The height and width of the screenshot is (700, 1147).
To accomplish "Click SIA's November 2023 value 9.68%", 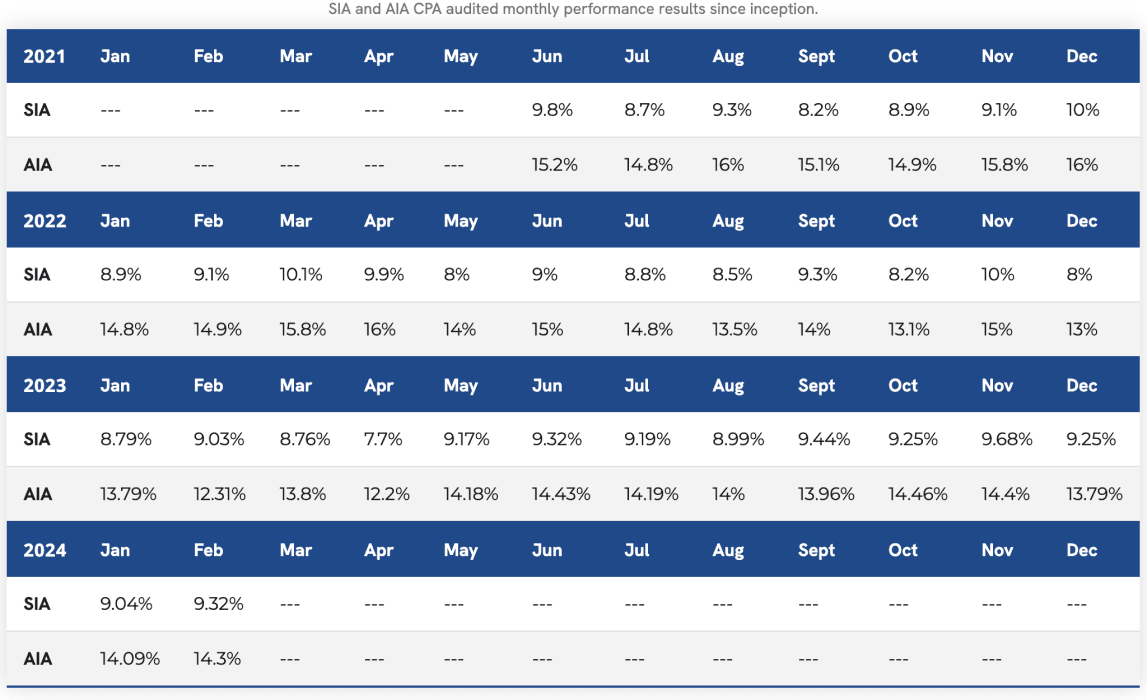I will [1007, 439].
